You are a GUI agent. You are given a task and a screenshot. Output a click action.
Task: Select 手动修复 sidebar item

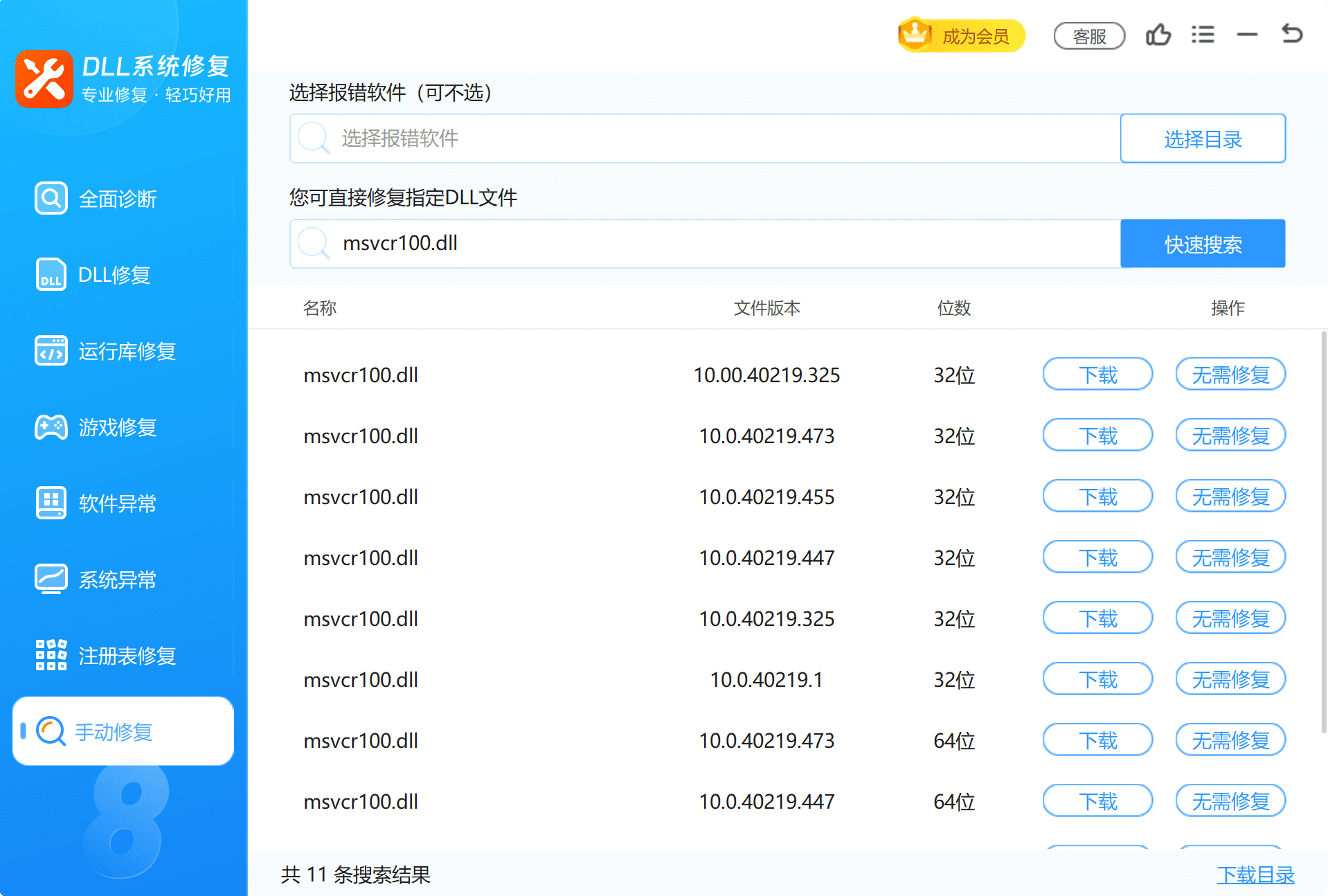[x=123, y=731]
